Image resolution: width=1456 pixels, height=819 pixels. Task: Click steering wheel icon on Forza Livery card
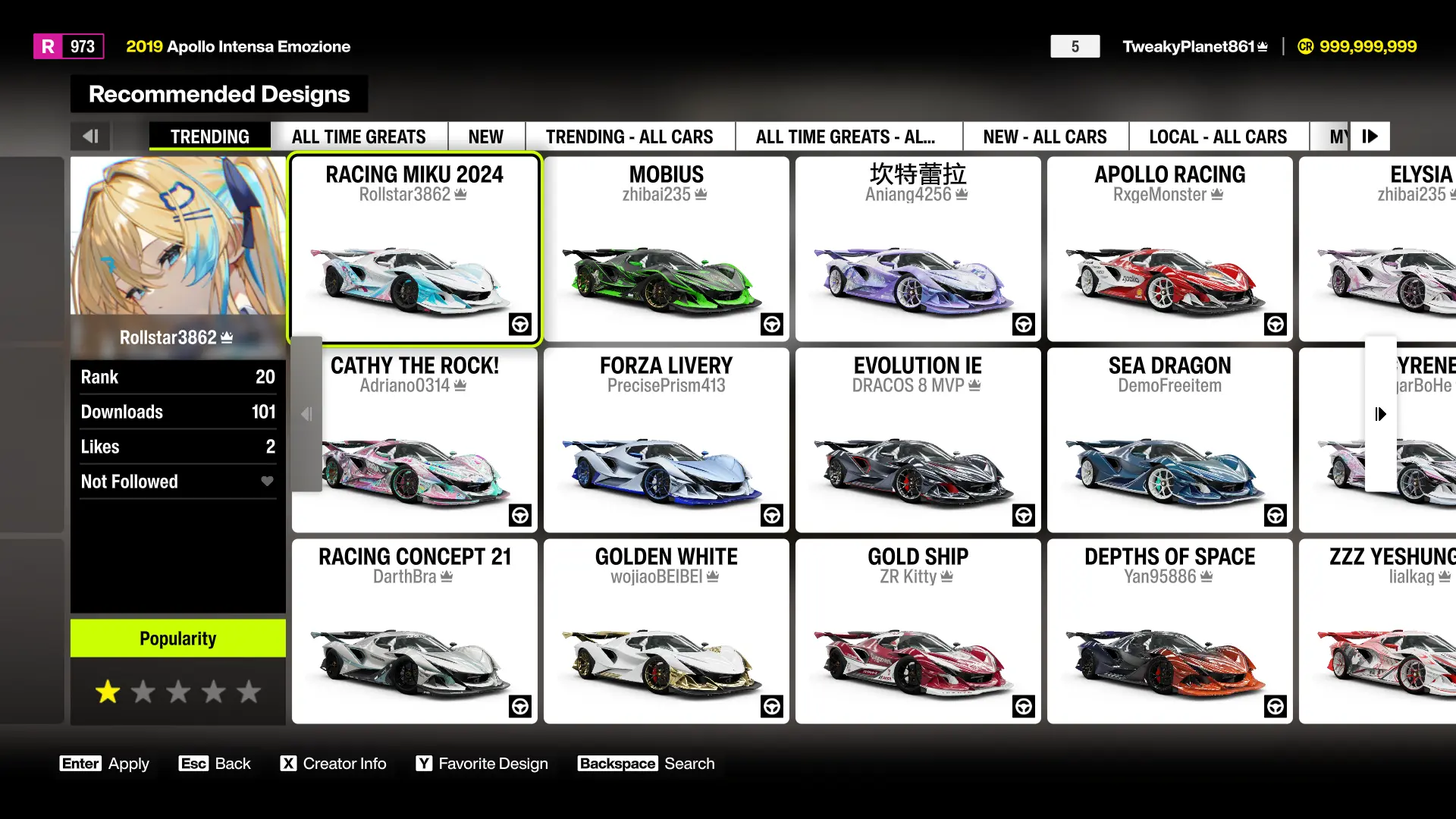coord(772,516)
